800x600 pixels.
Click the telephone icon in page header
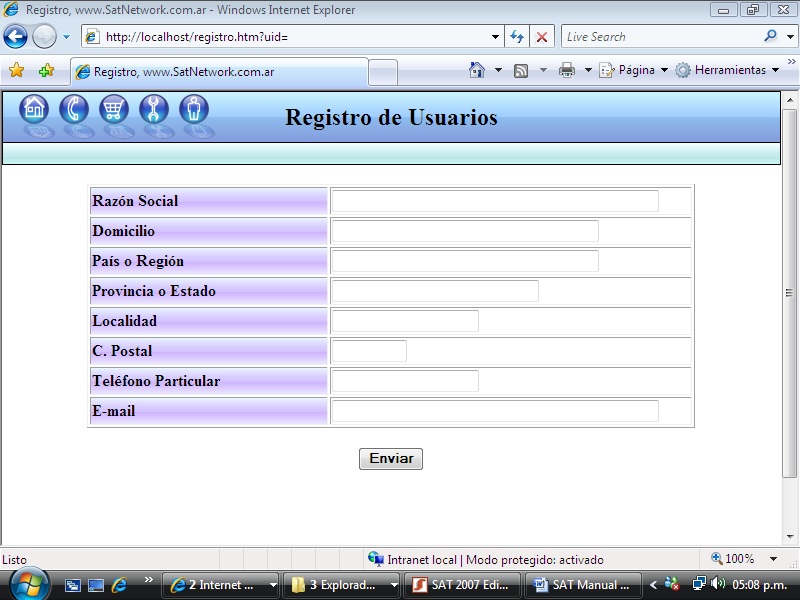[74, 109]
